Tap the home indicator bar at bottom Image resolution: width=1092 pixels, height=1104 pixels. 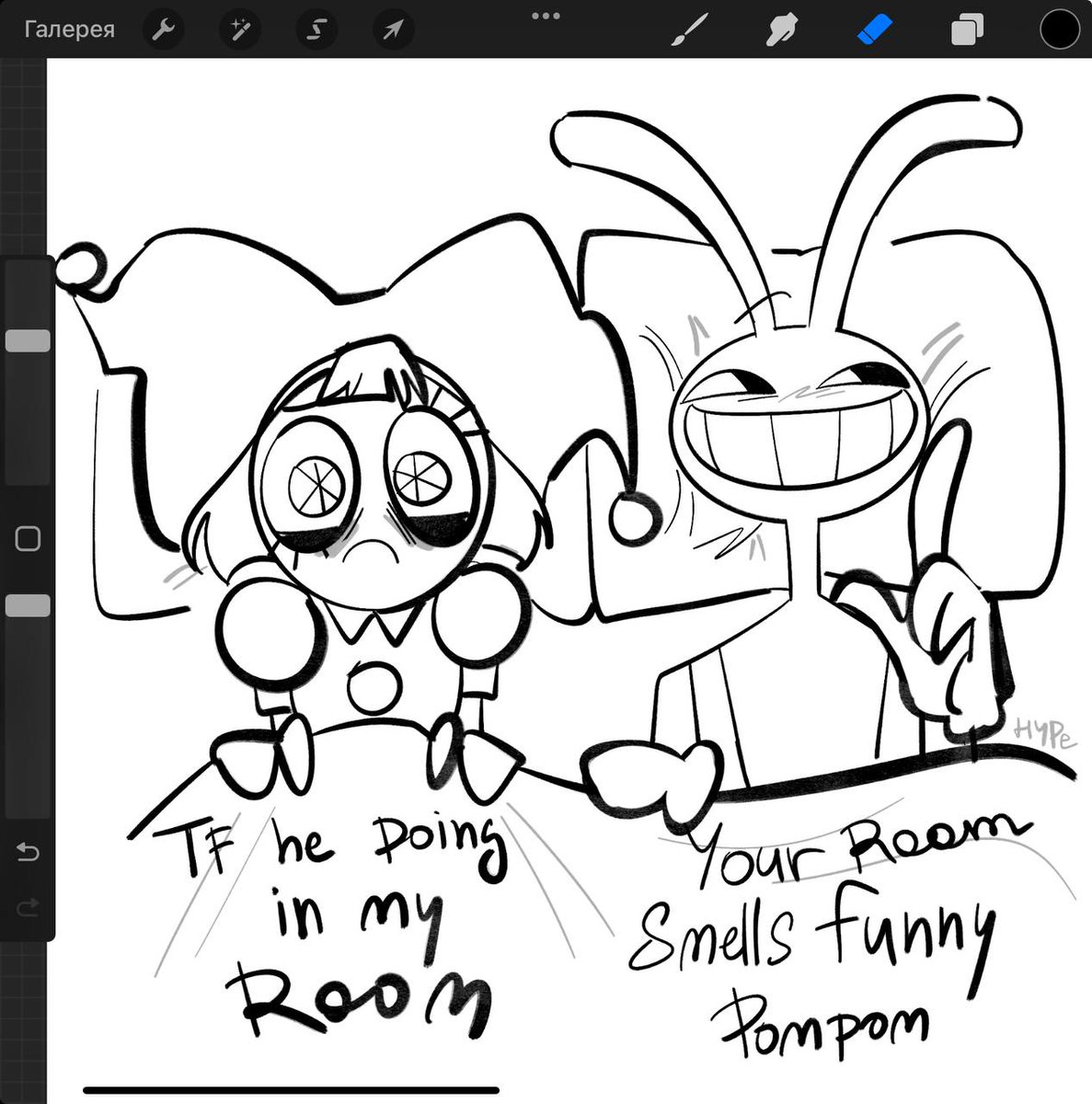click(x=291, y=1090)
